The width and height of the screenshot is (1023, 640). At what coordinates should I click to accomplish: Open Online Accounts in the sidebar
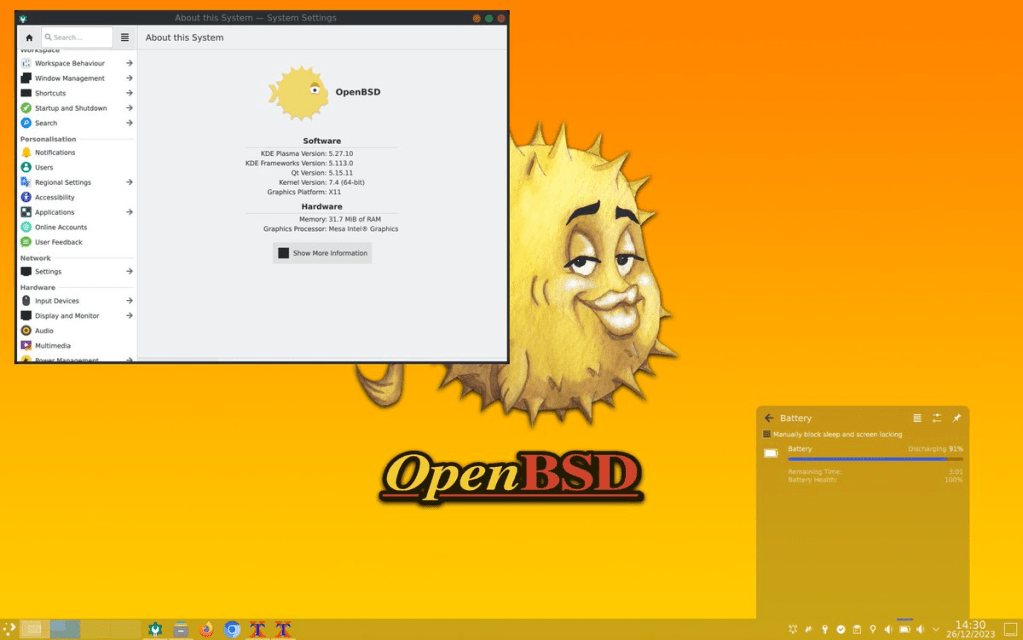[x=60, y=227]
